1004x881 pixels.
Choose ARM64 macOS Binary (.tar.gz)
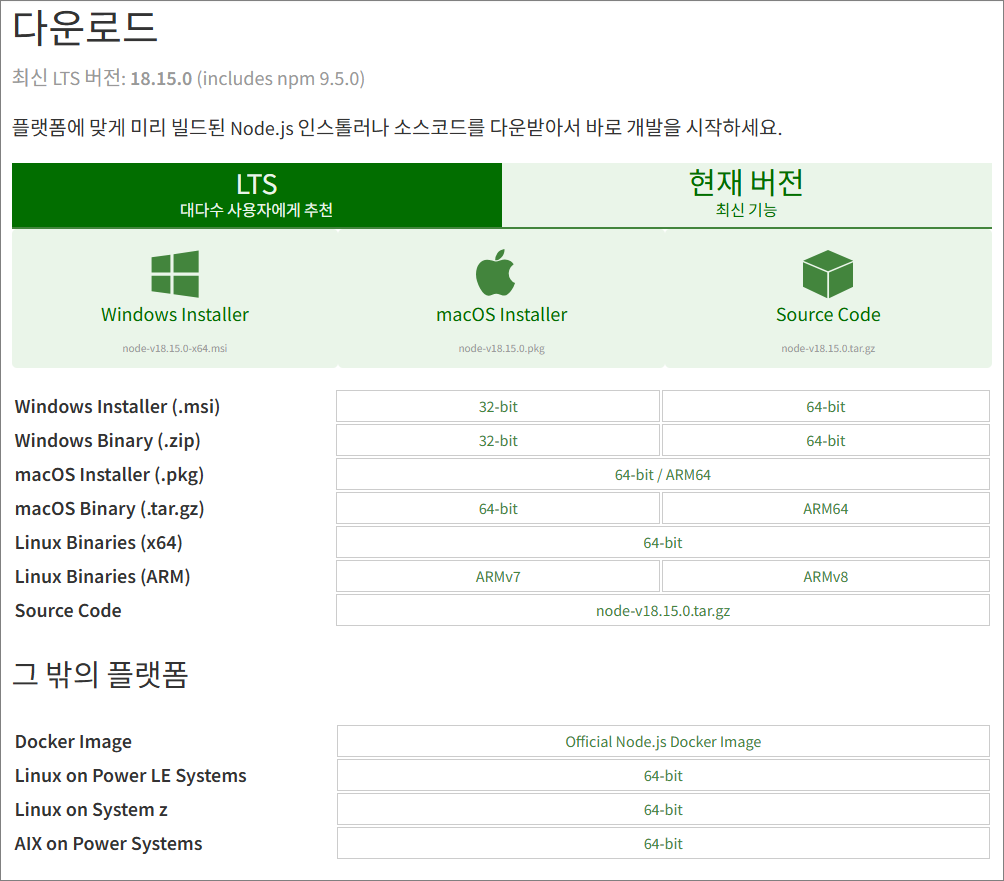(x=826, y=508)
